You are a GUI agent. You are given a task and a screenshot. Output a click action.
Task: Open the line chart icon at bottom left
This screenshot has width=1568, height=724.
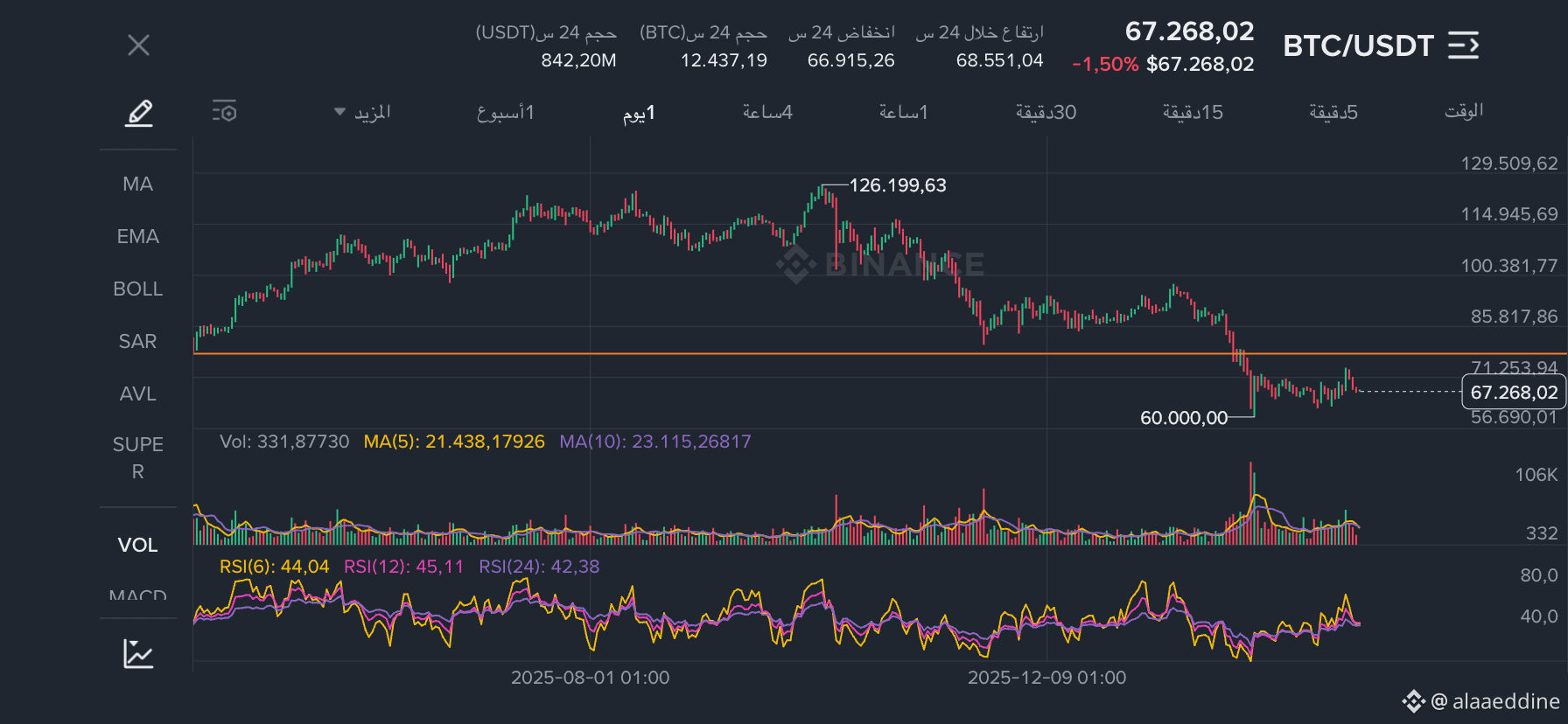pyautogui.click(x=138, y=653)
